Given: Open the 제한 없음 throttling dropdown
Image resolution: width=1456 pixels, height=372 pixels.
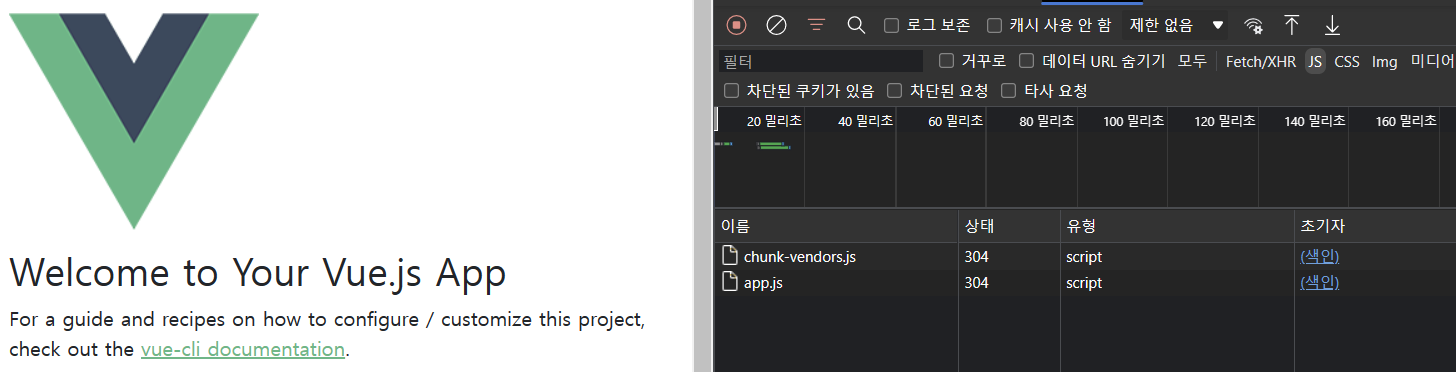Looking at the screenshot, I should pyautogui.click(x=1176, y=25).
